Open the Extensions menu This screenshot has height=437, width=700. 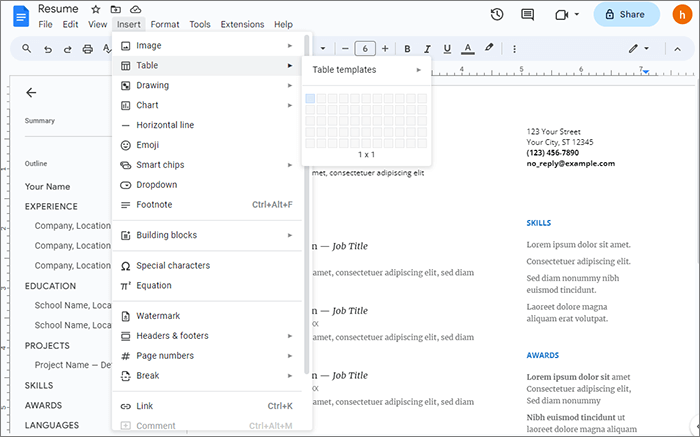tap(242, 25)
